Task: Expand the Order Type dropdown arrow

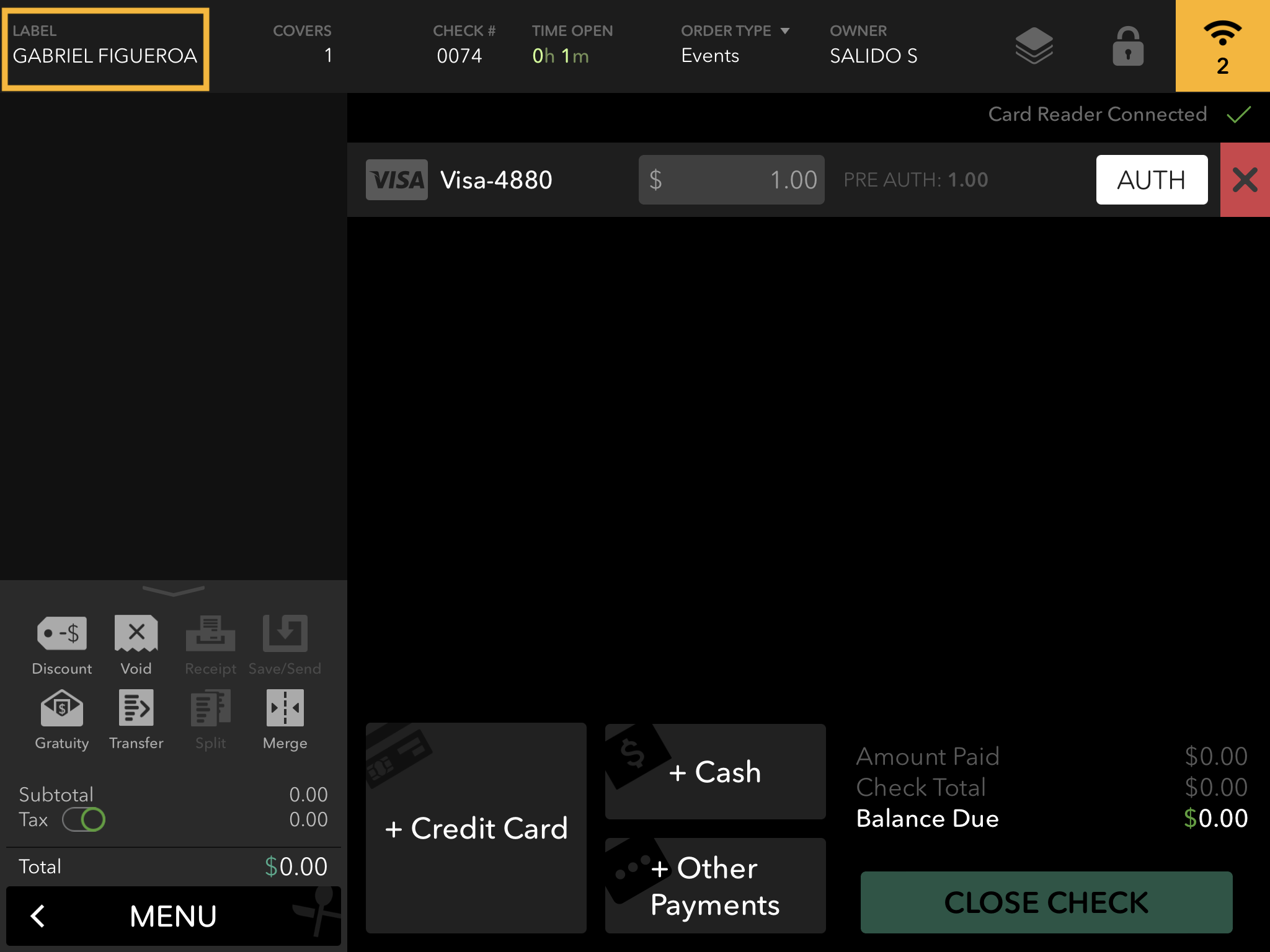Action: click(x=785, y=31)
